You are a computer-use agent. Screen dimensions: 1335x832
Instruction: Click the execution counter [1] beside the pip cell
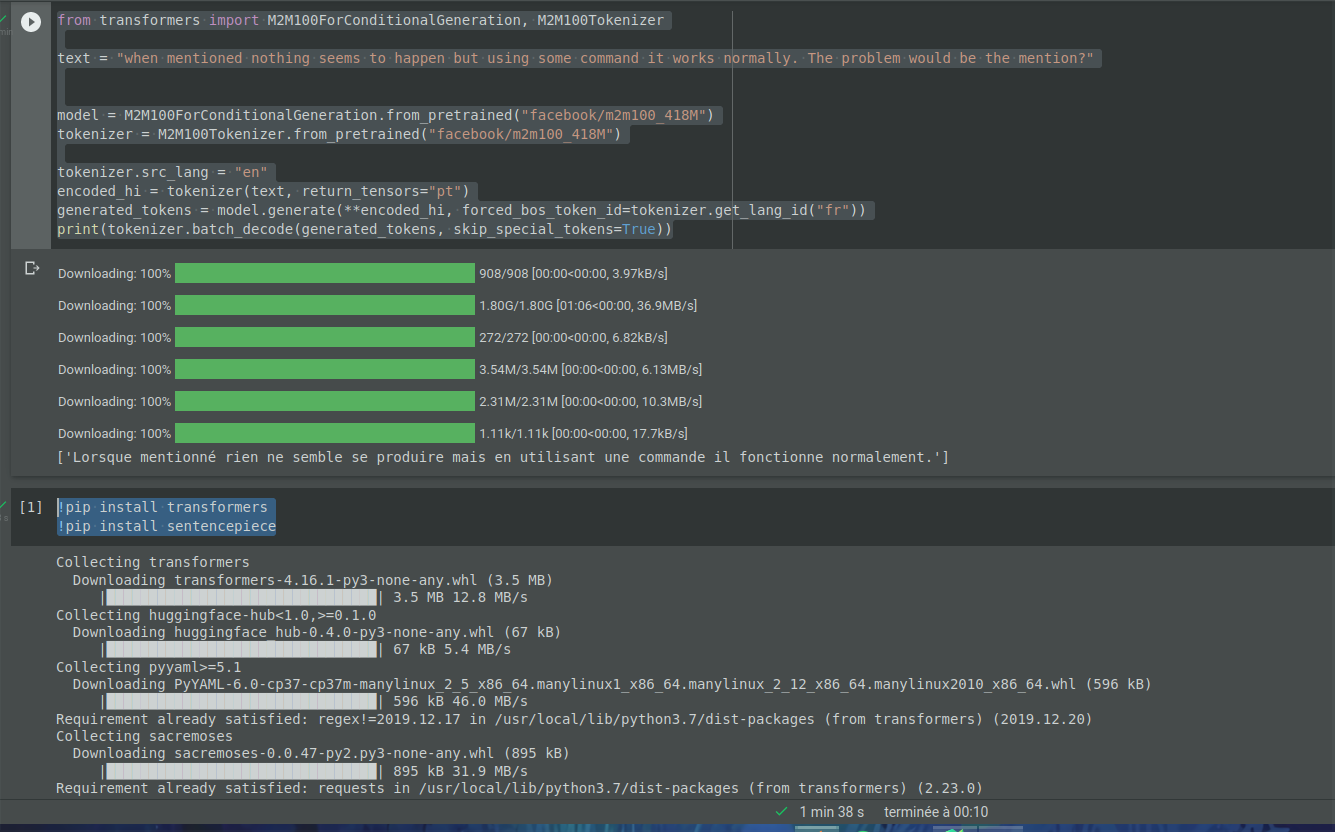point(30,507)
